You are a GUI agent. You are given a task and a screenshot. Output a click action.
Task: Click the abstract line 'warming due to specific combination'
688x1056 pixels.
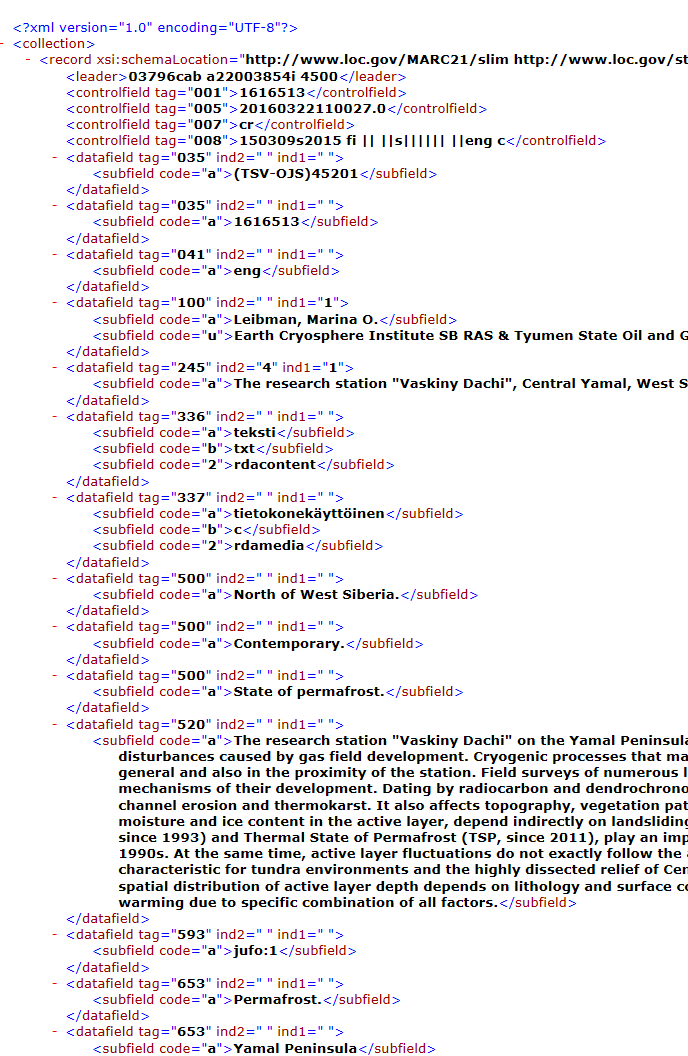308,902
